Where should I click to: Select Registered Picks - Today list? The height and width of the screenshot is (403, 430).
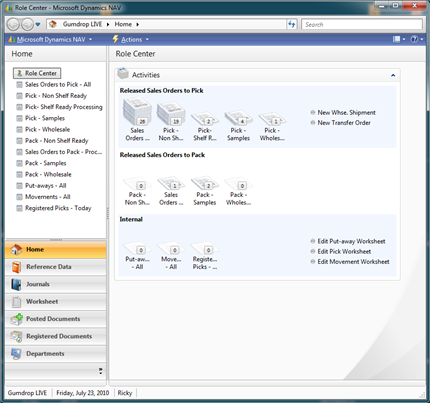[58, 208]
